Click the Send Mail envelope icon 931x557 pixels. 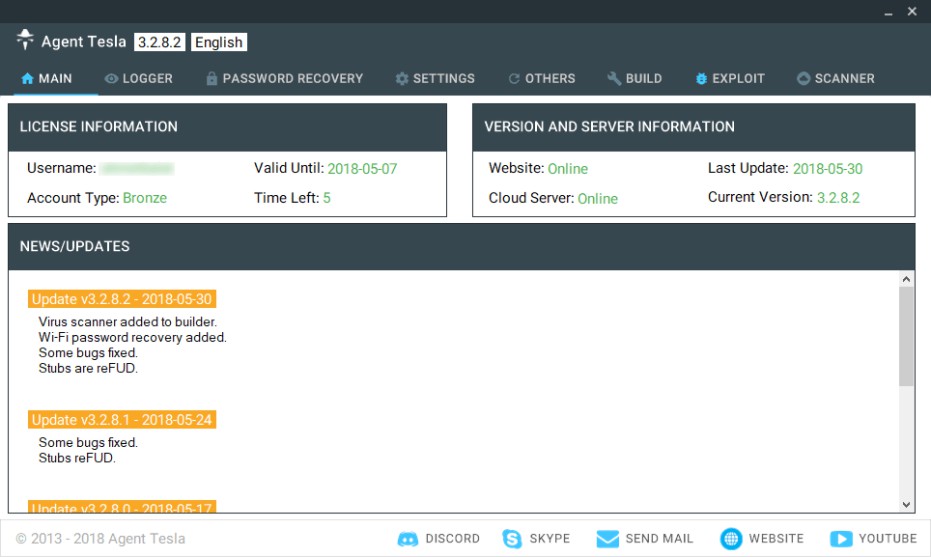pos(607,539)
